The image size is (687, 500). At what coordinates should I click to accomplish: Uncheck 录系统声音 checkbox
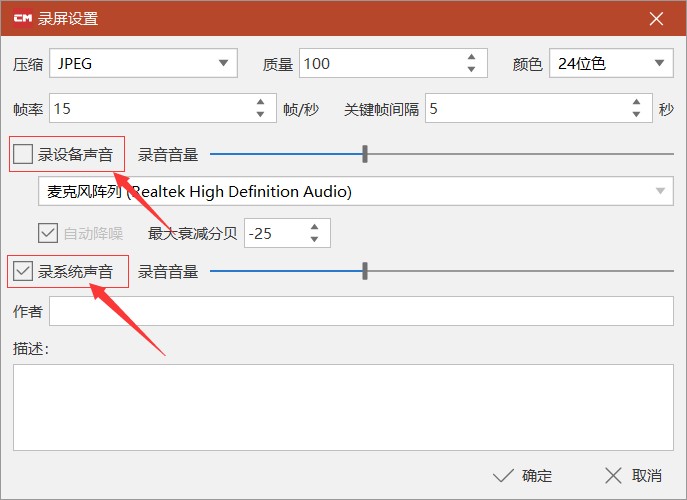23,271
